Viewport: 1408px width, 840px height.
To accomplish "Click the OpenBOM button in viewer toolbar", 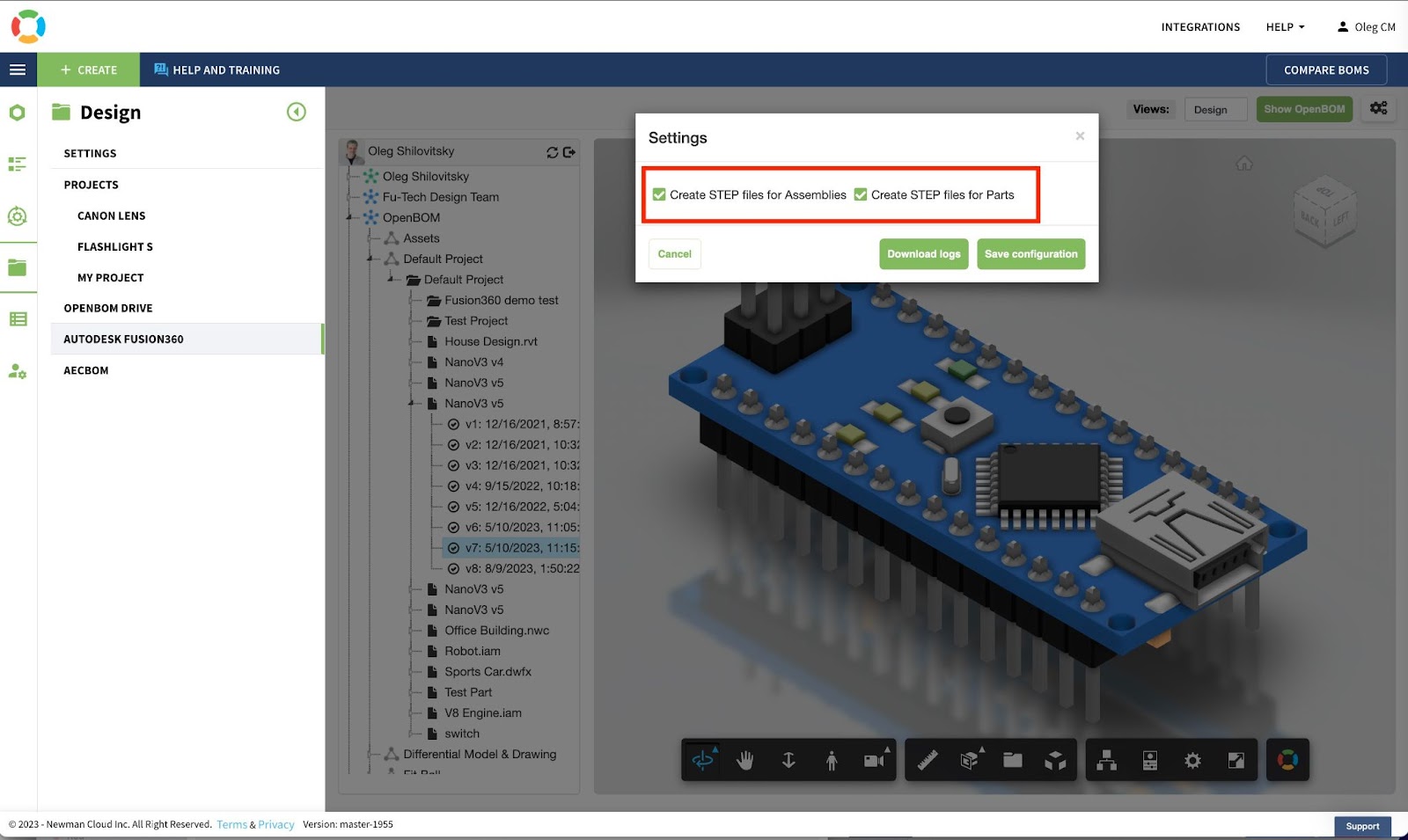I will [1287, 760].
